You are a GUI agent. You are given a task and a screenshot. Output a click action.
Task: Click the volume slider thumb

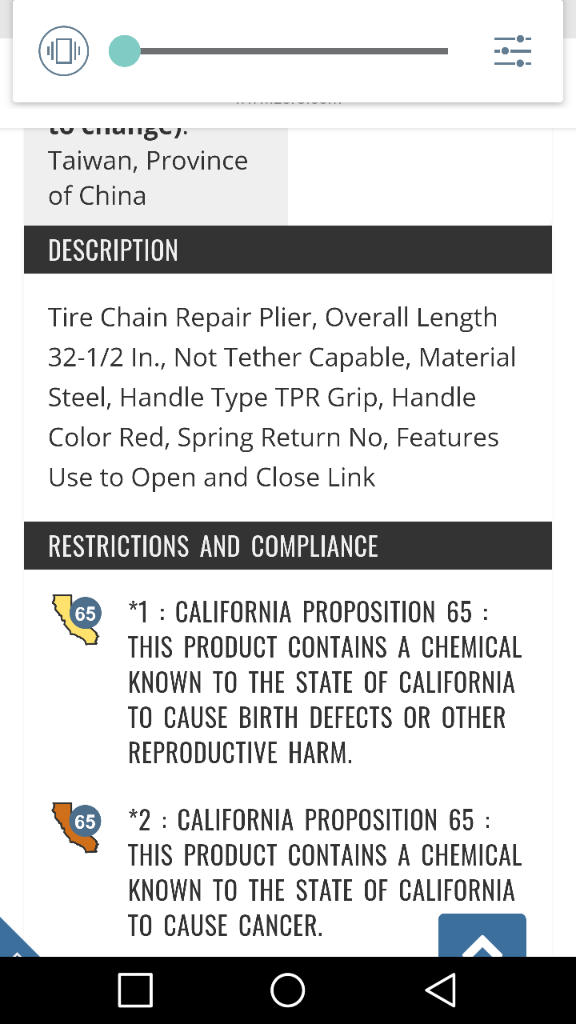[x=124, y=51]
